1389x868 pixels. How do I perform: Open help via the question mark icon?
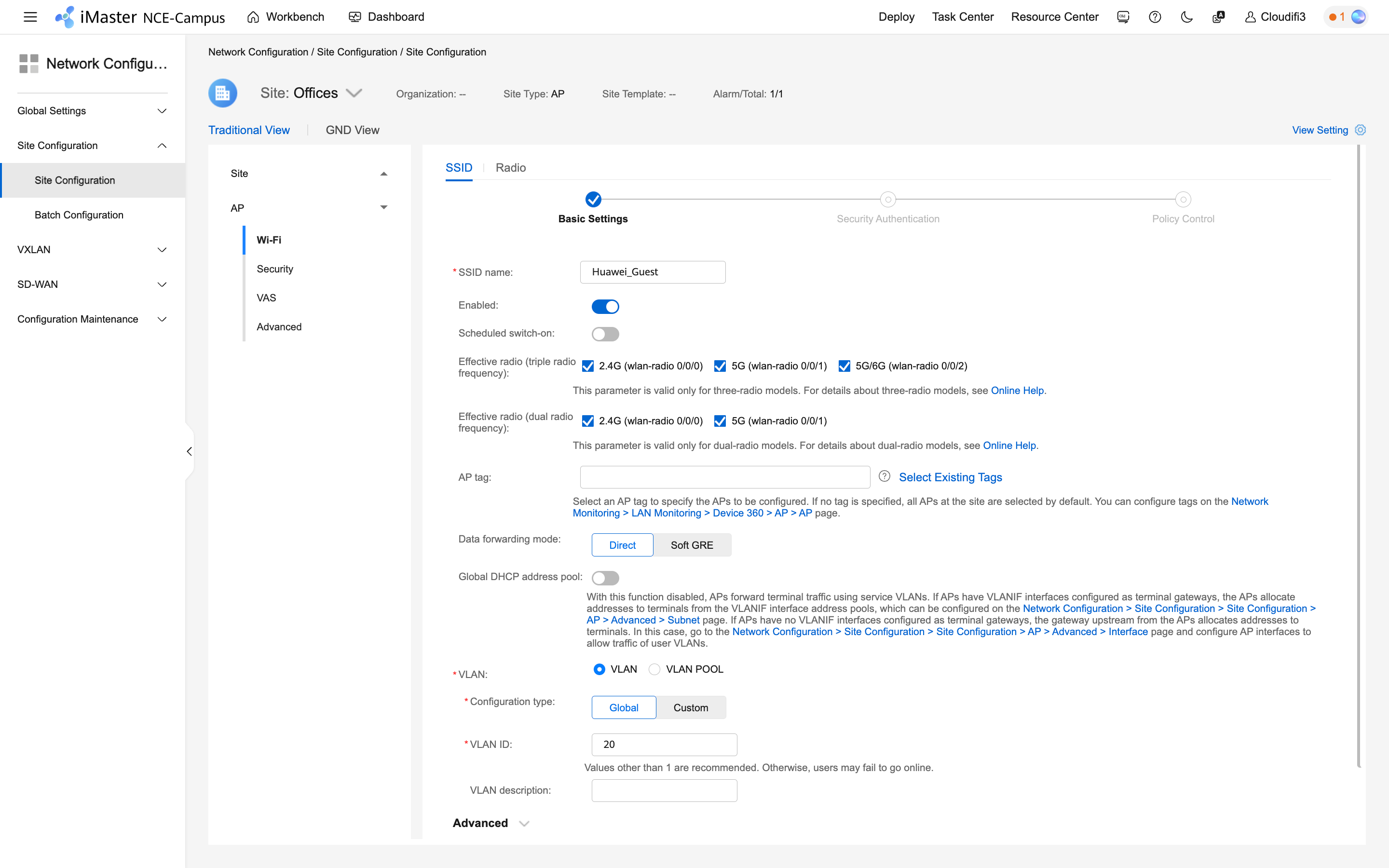[1155, 17]
